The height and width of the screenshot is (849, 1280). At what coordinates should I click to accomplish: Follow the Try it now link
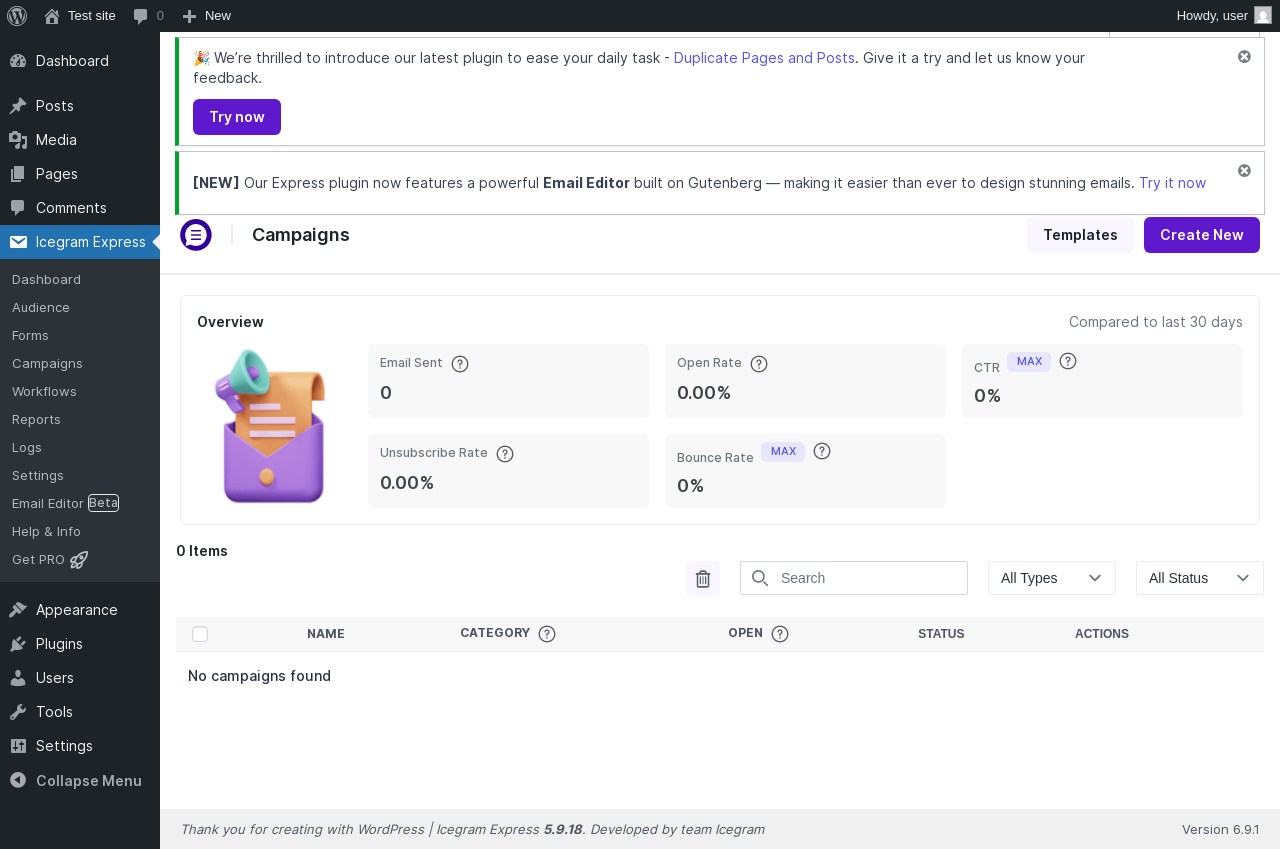(x=1172, y=183)
